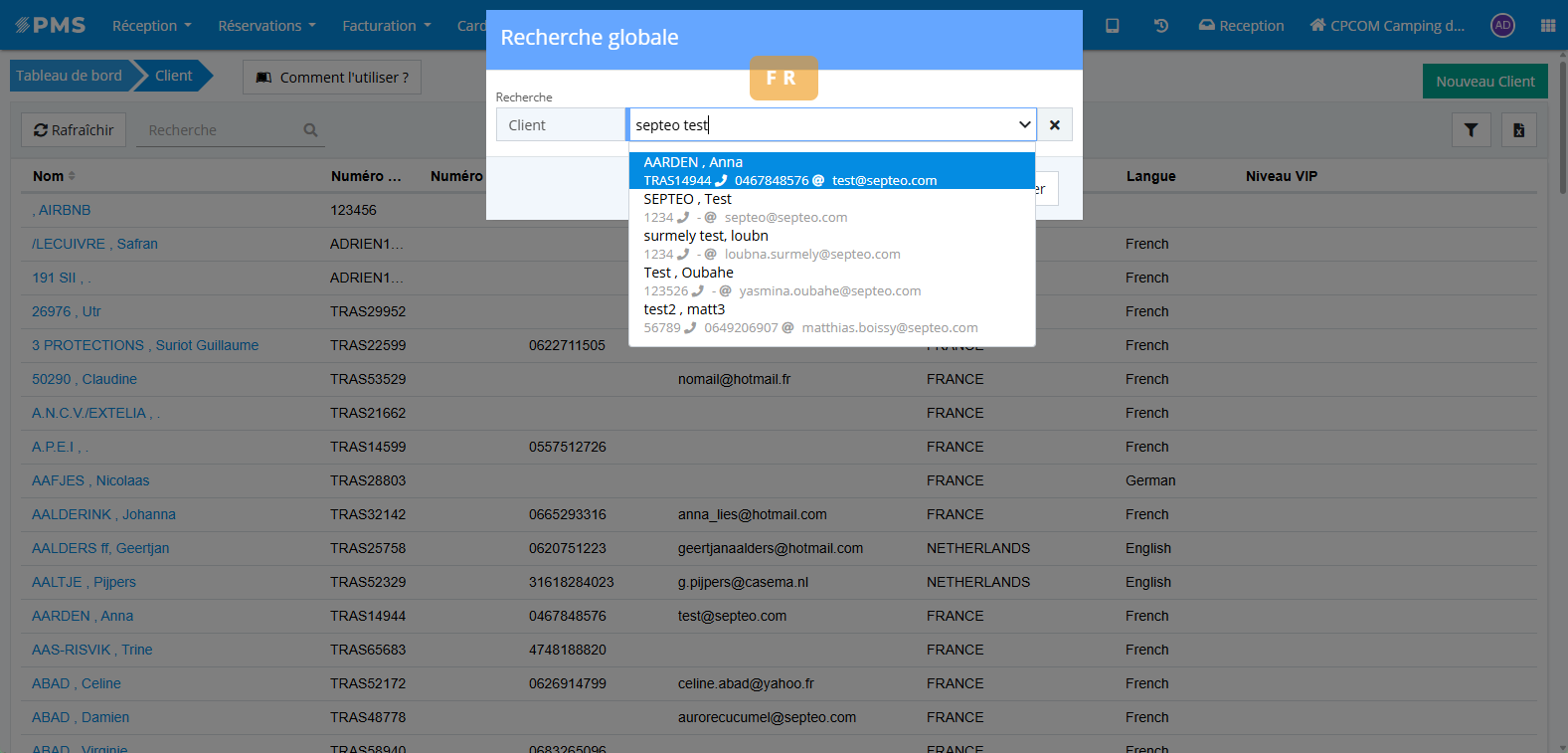This screenshot has height=753, width=1568.
Task: Open the Comment l'utiliser help button
Action: [x=332, y=78]
